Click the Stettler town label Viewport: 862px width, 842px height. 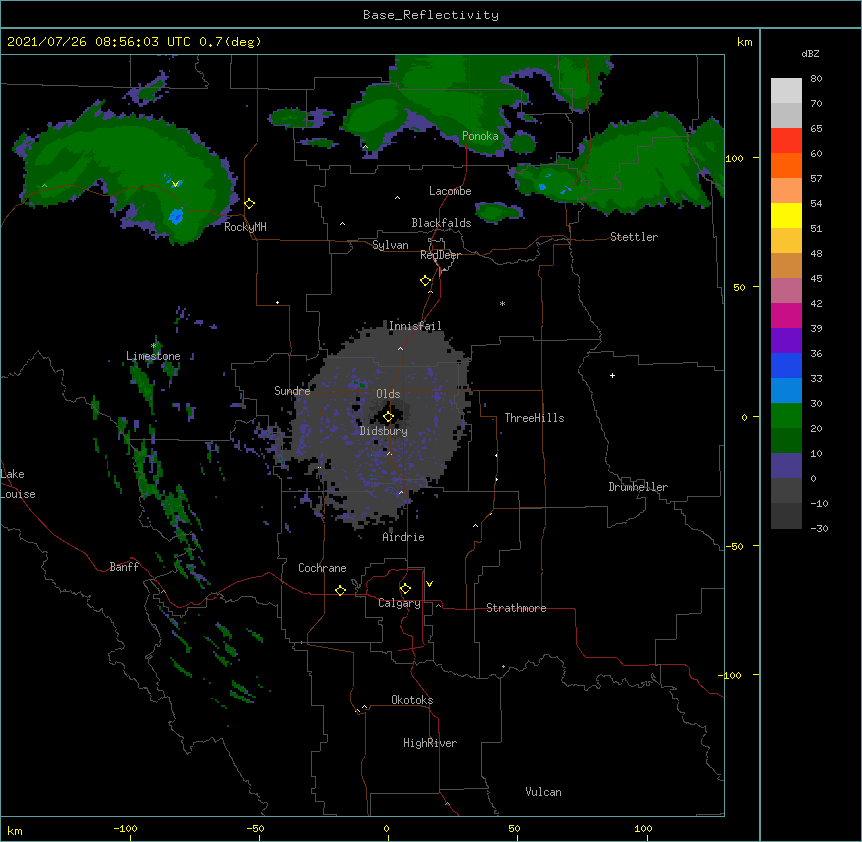634,237
